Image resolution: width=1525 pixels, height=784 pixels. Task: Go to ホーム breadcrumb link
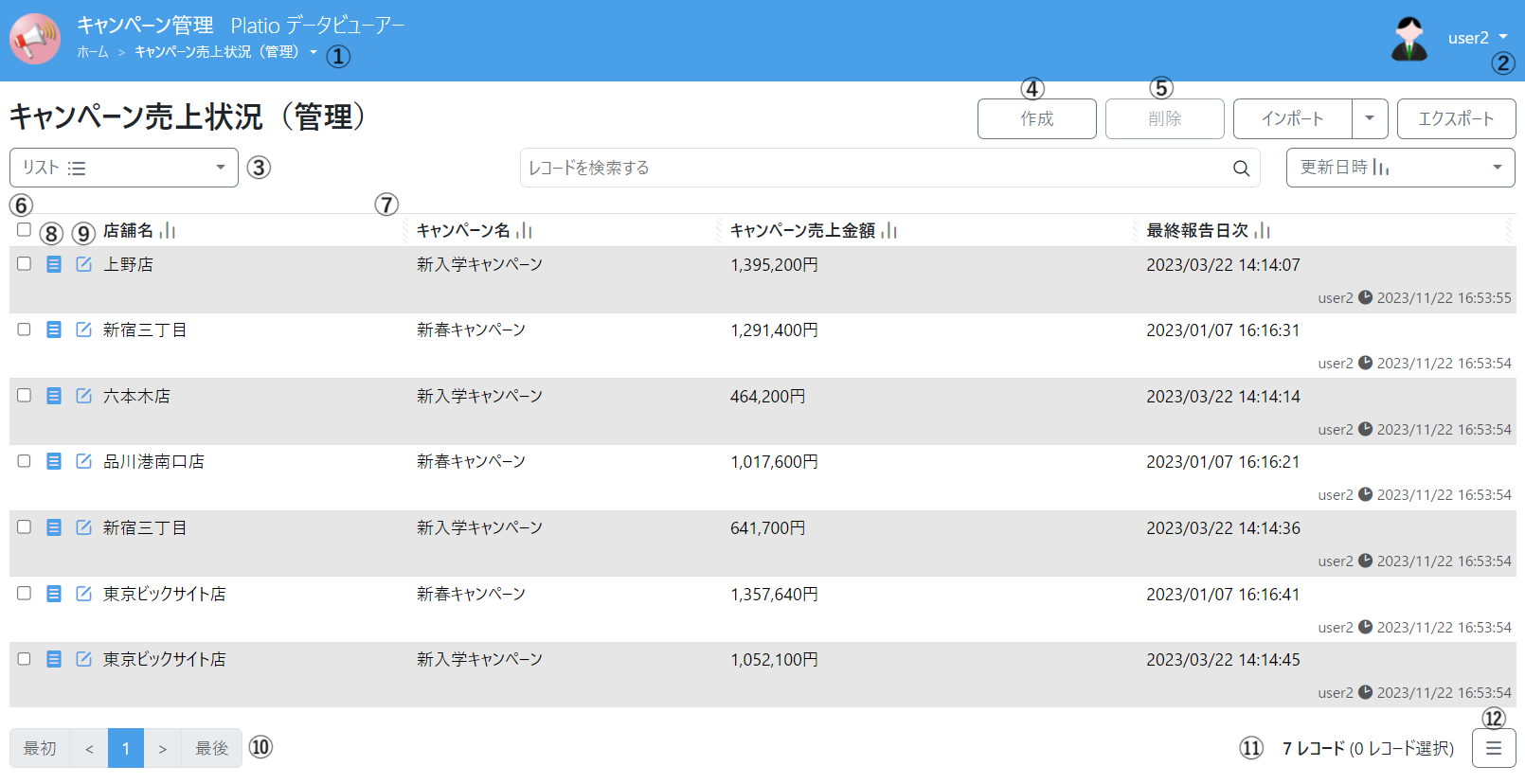tap(93, 52)
